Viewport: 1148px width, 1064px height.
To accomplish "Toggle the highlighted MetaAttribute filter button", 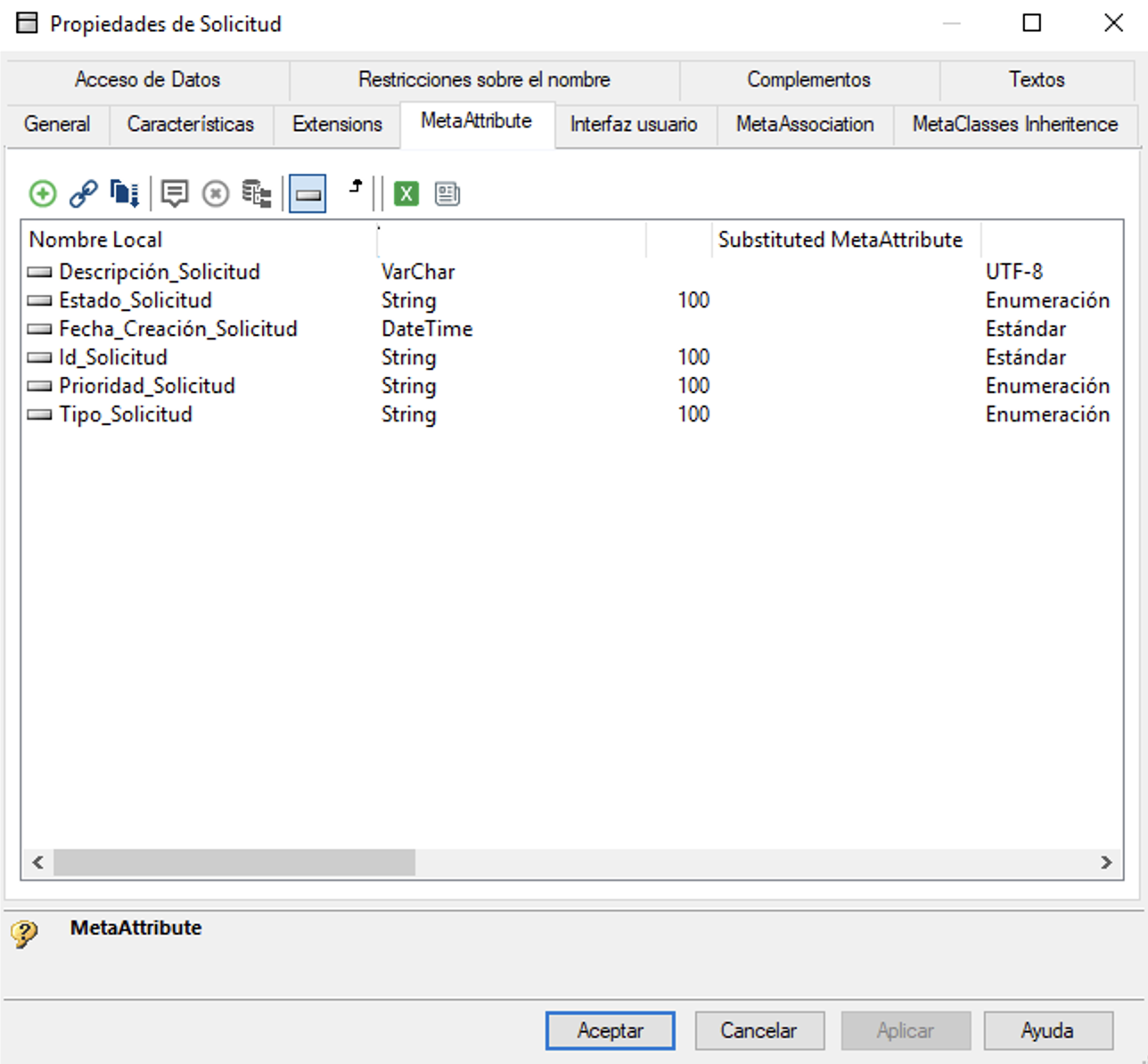I will (x=307, y=193).
